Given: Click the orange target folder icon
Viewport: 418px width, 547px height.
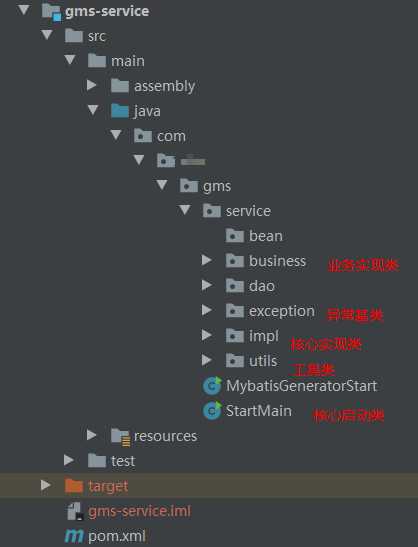Looking at the screenshot, I should click(x=74, y=486).
